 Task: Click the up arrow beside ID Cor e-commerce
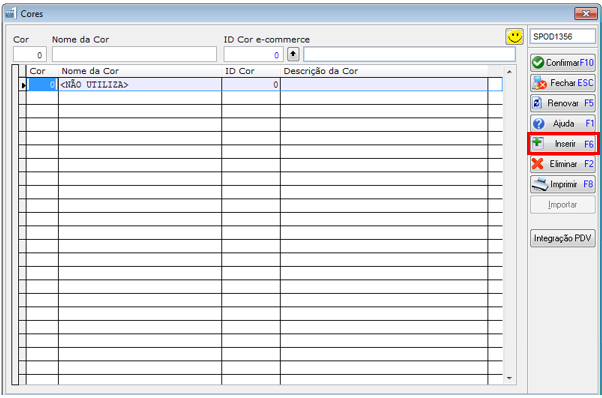293,54
